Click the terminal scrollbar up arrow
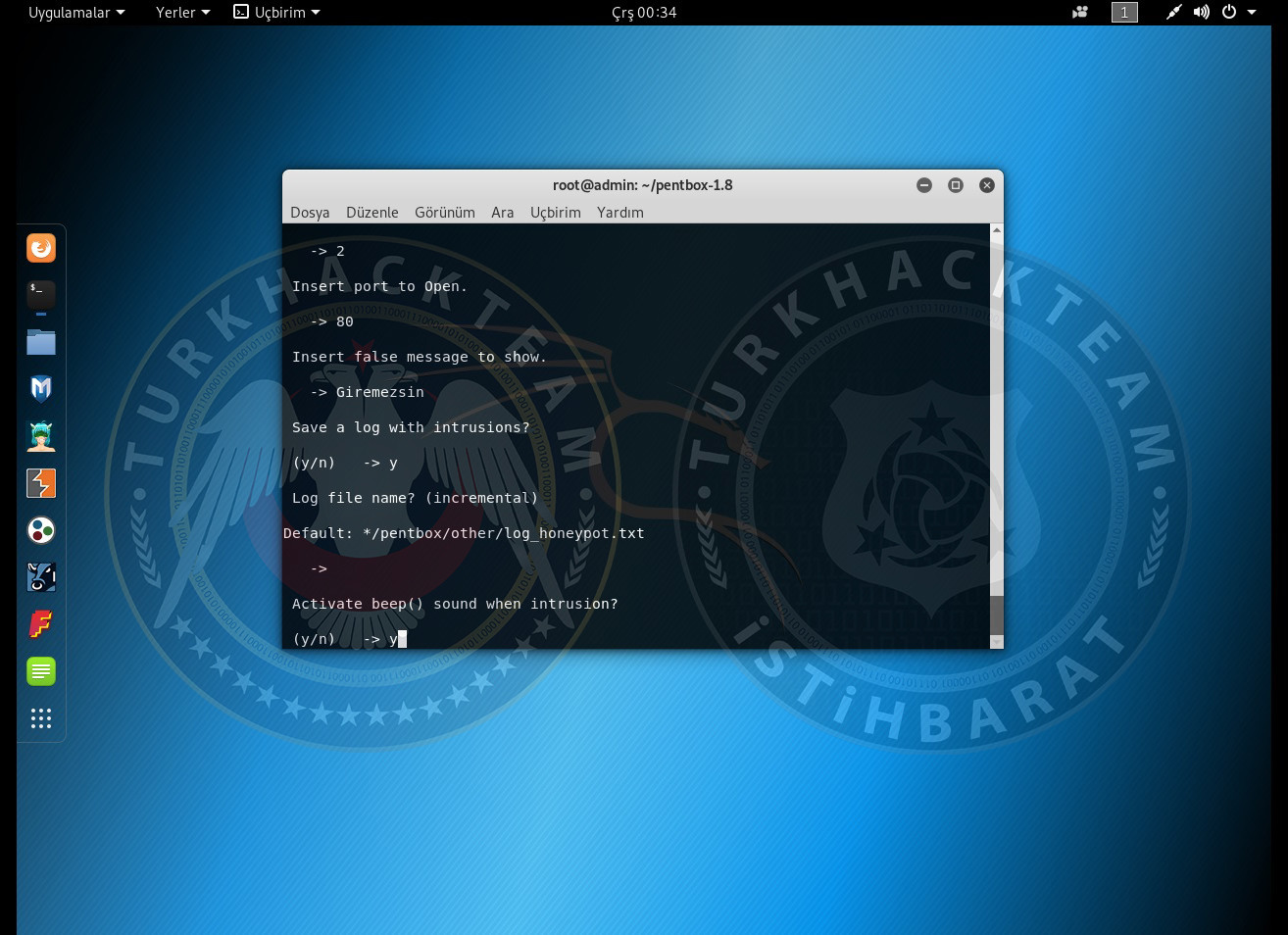Screen dimensions: 1288x935 coord(997,230)
